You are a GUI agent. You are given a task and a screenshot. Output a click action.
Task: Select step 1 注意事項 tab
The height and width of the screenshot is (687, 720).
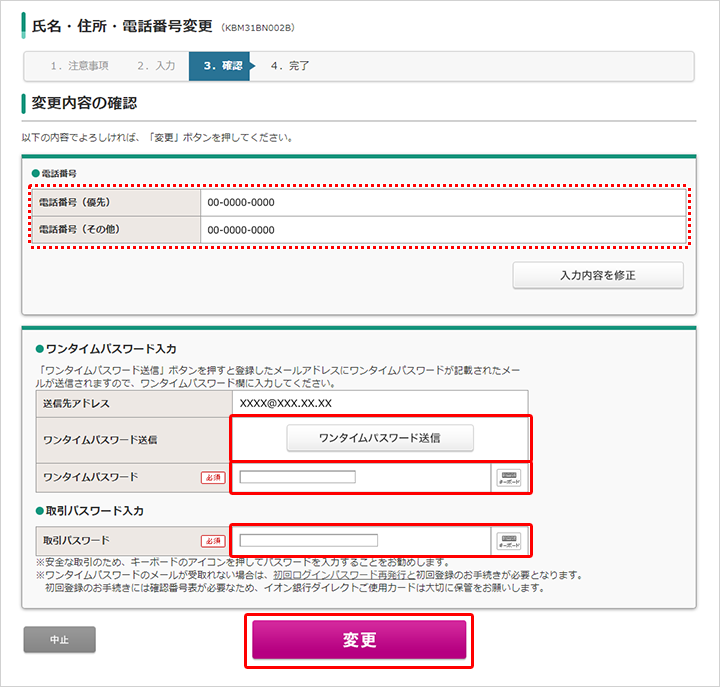79,66
